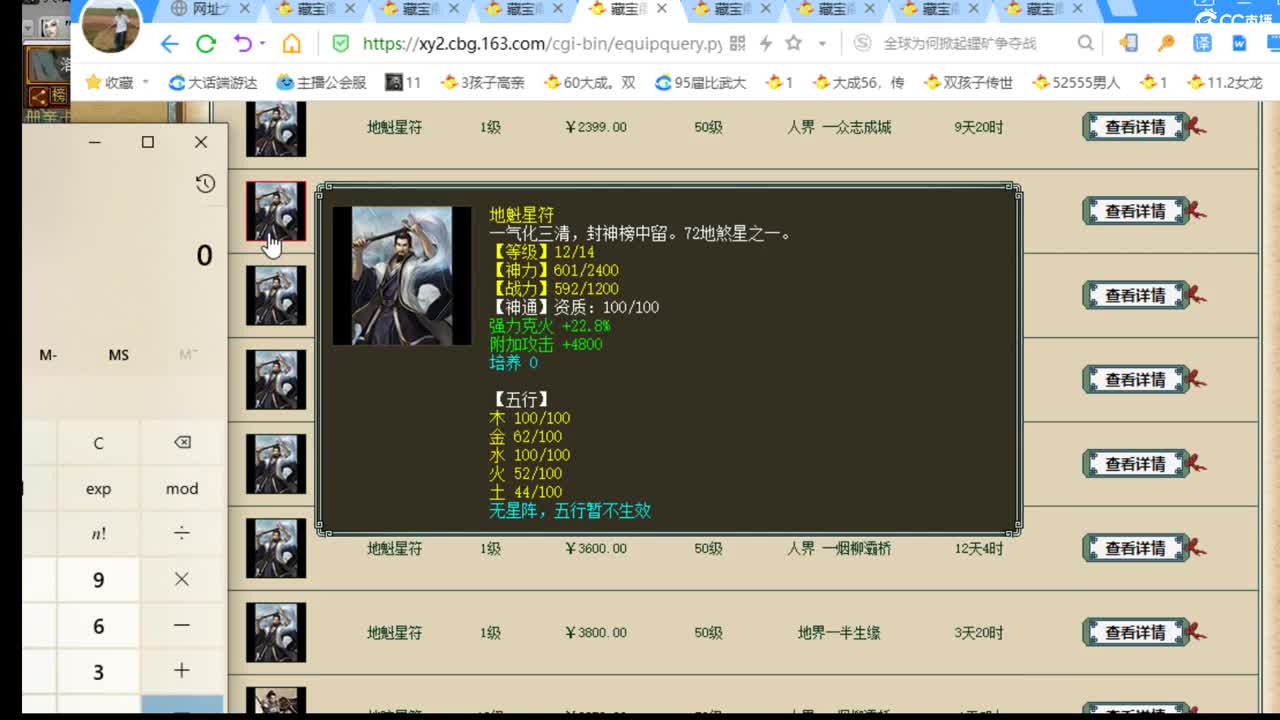The image size is (1280, 720).
Task: Open the bookmark labeled 11
Action: pyautogui.click(x=403, y=82)
